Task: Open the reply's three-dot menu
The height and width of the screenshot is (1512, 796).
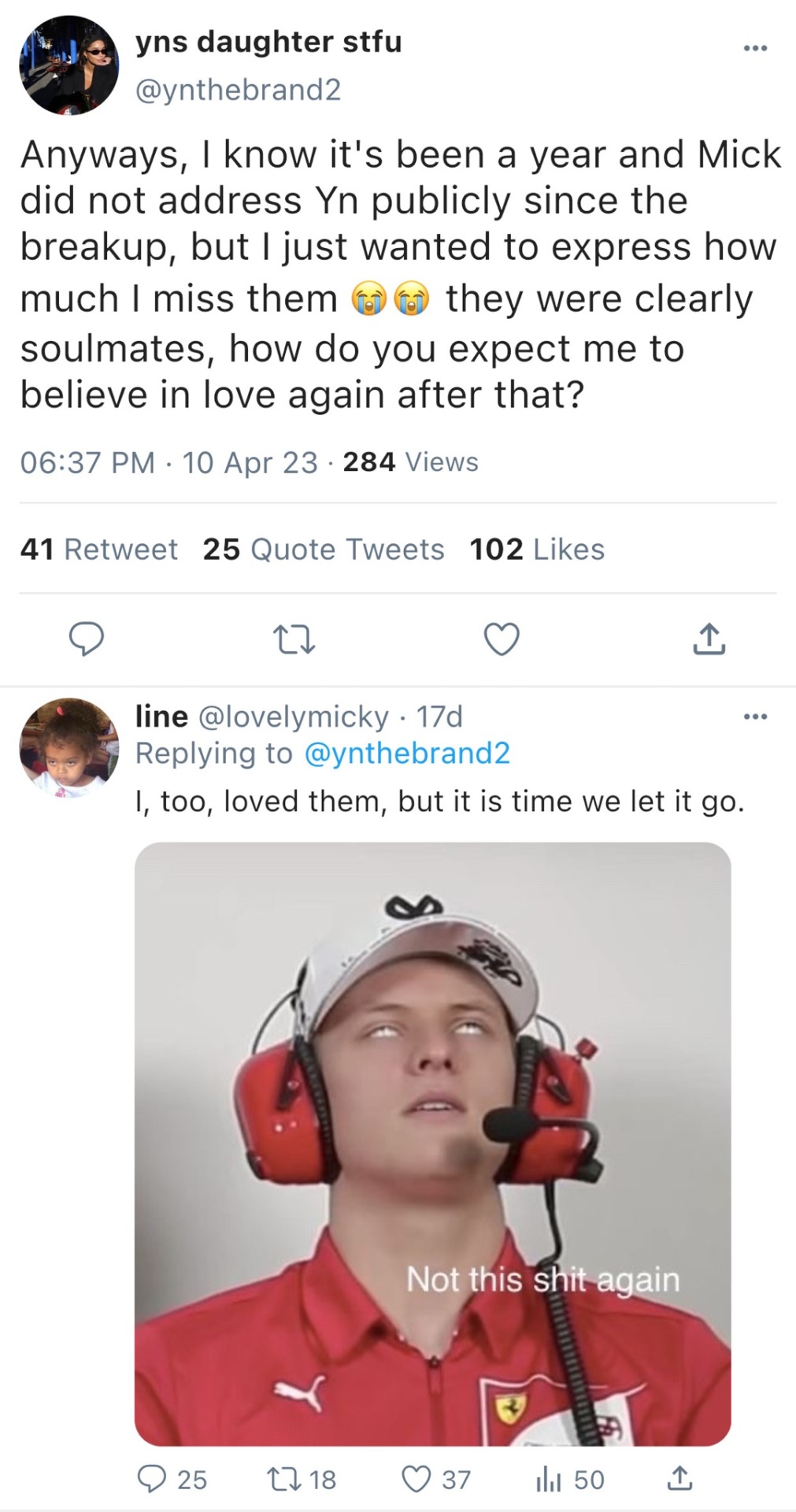Action: [x=754, y=717]
